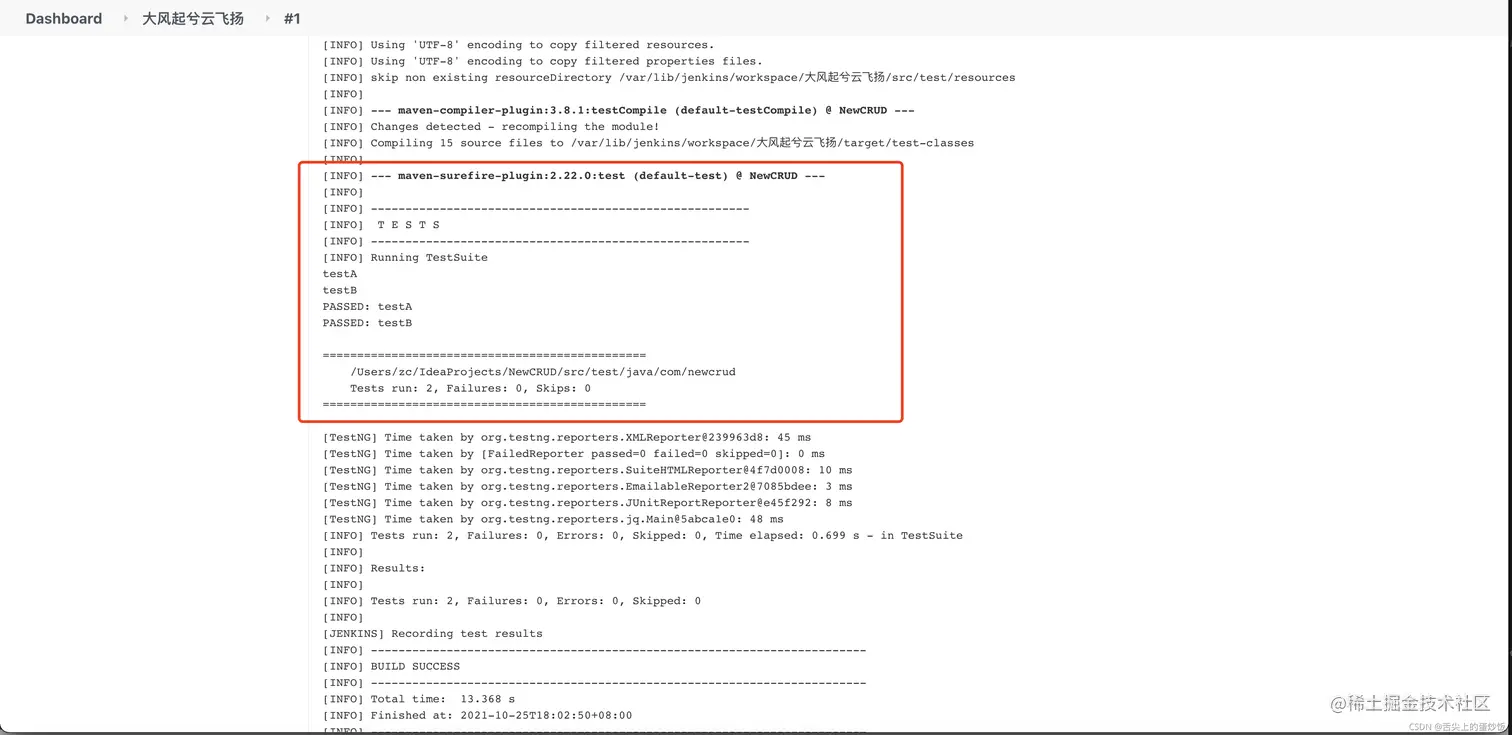Click the Tests run: 2, Skips: 0 line
This screenshot has height=735, width=1512.
tap(470, 388)
